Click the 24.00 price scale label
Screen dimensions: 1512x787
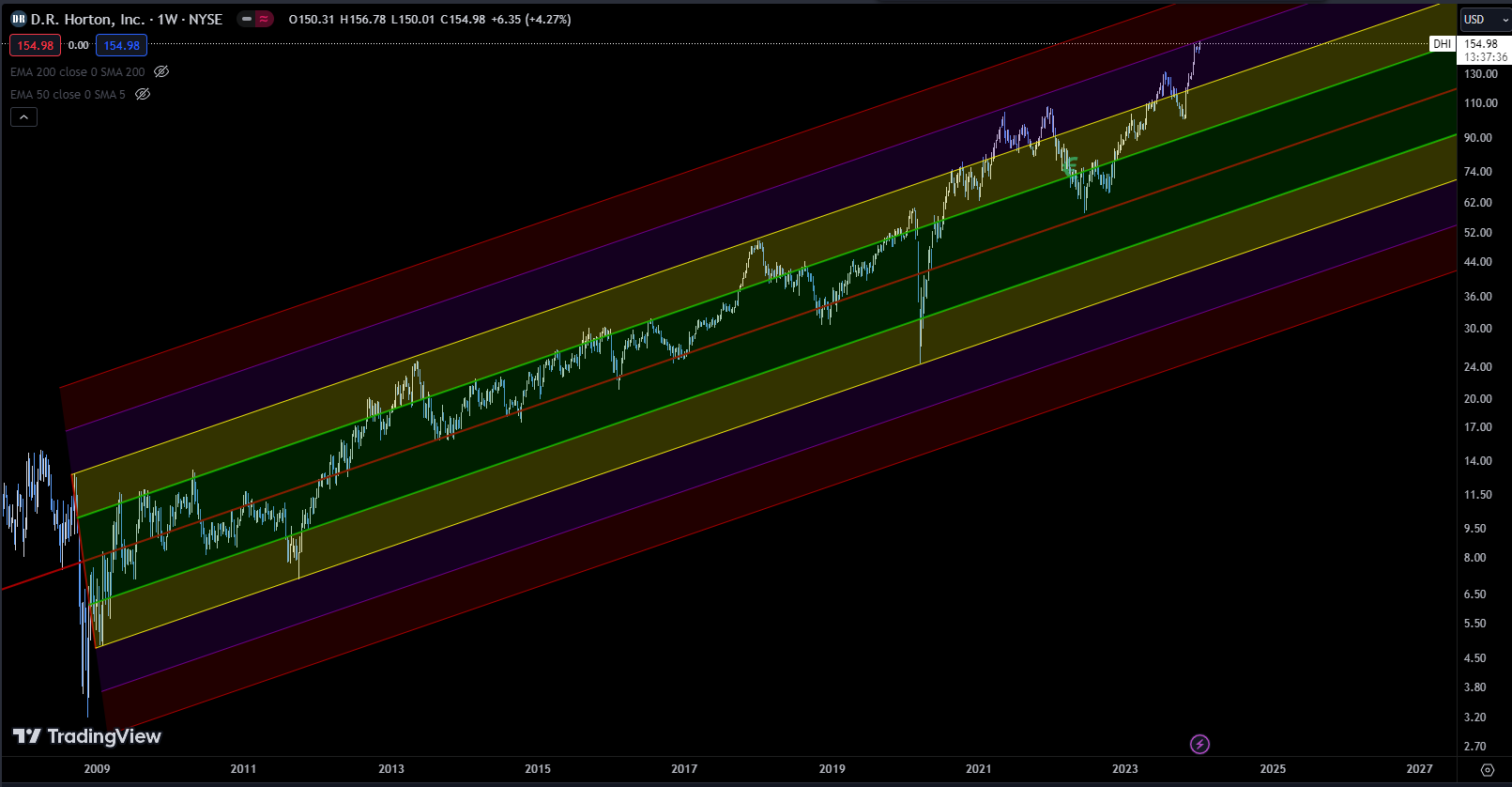click(1478, 367)
